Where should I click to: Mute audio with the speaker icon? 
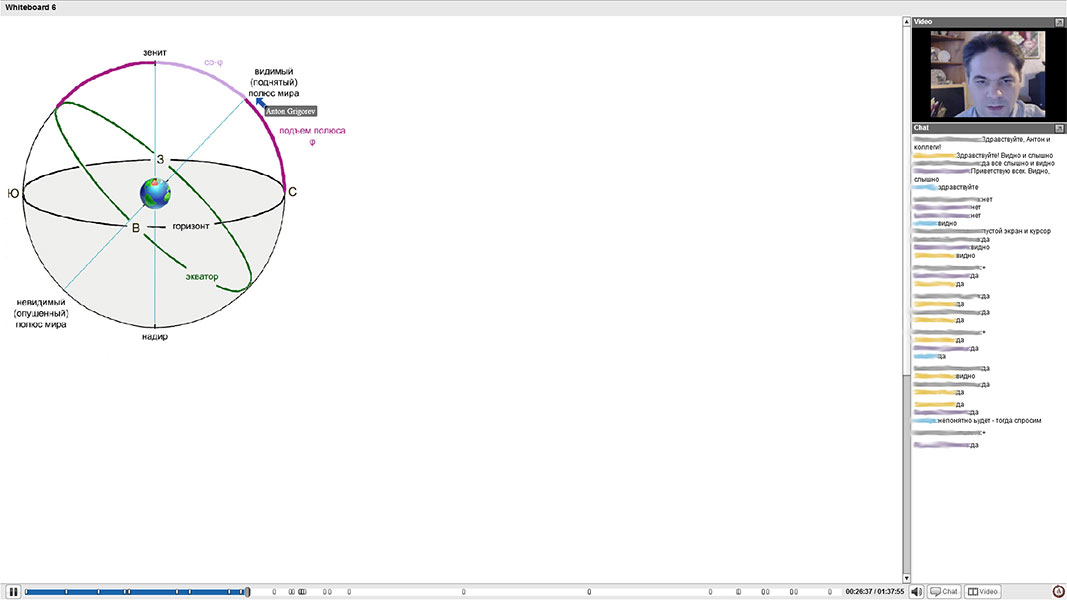coord(917,592)
